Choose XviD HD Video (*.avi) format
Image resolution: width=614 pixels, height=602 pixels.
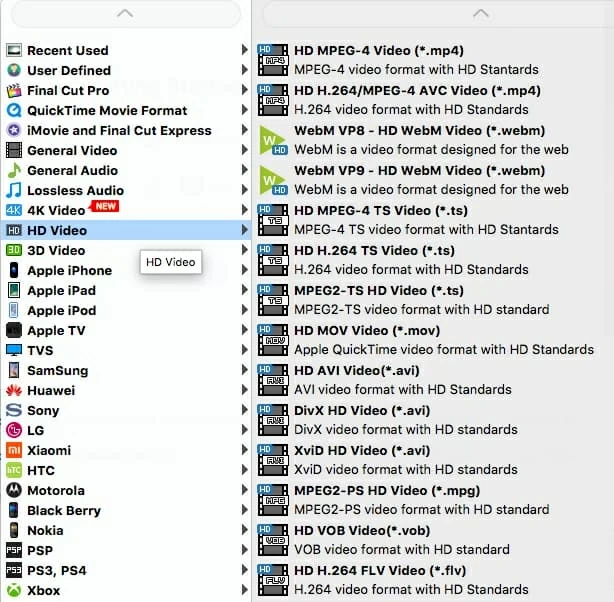click(x=361, y=450)
